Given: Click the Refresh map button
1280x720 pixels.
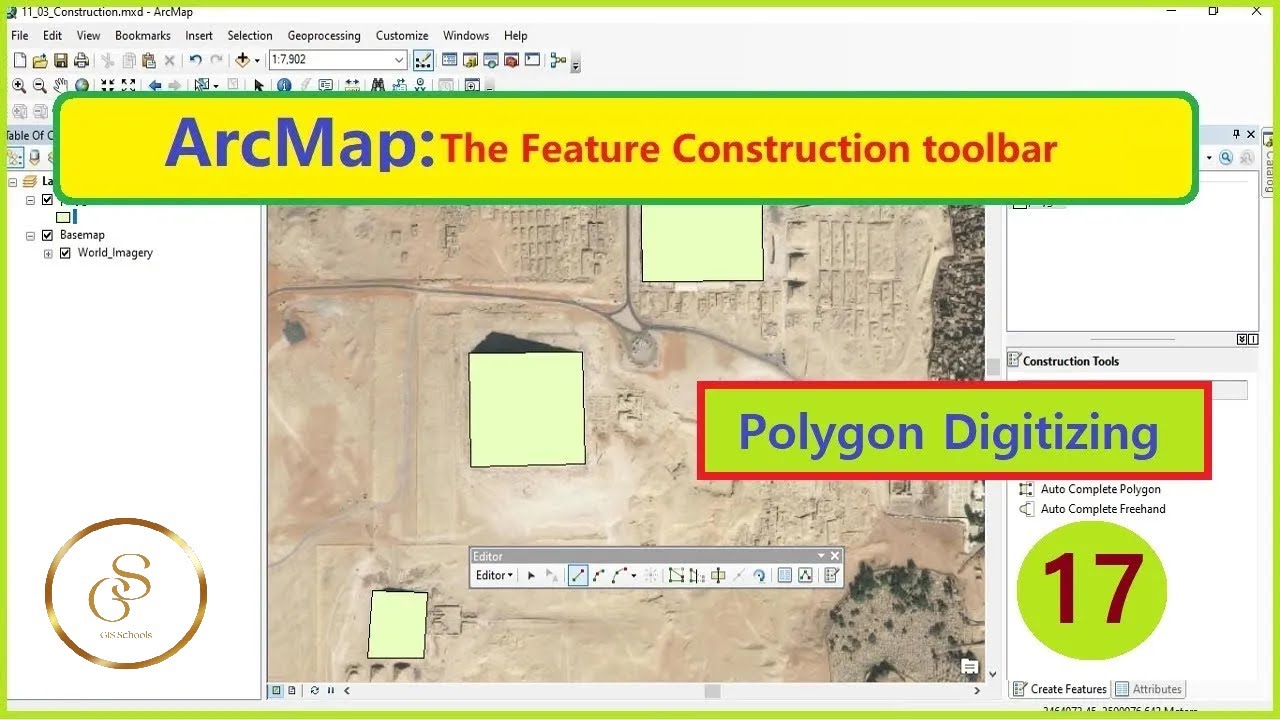Looking at the screenshot, I should (x=315, y=690).
